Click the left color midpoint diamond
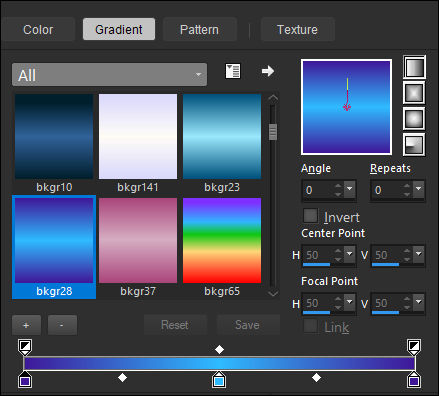This screenshot has height=396, width=439. [x=123, y=377]
